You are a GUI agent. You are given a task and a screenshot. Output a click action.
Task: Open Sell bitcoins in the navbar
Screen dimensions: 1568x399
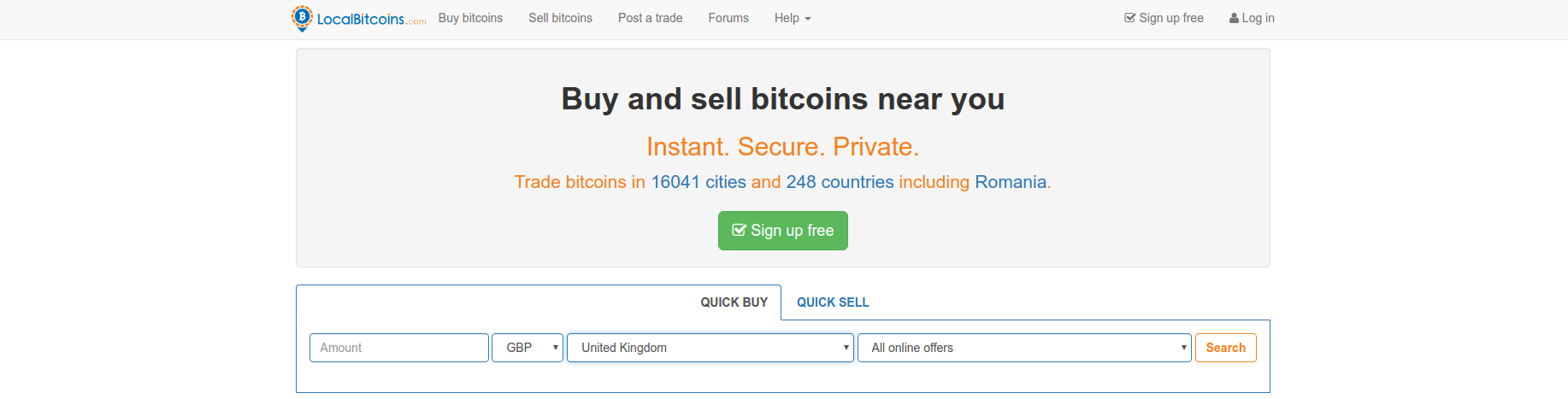(560, 18)
